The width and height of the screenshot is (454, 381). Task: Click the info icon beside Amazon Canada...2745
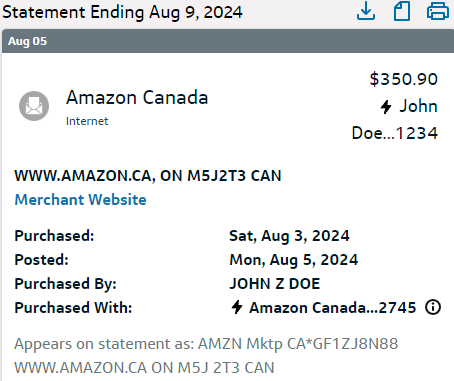point(433,307)
